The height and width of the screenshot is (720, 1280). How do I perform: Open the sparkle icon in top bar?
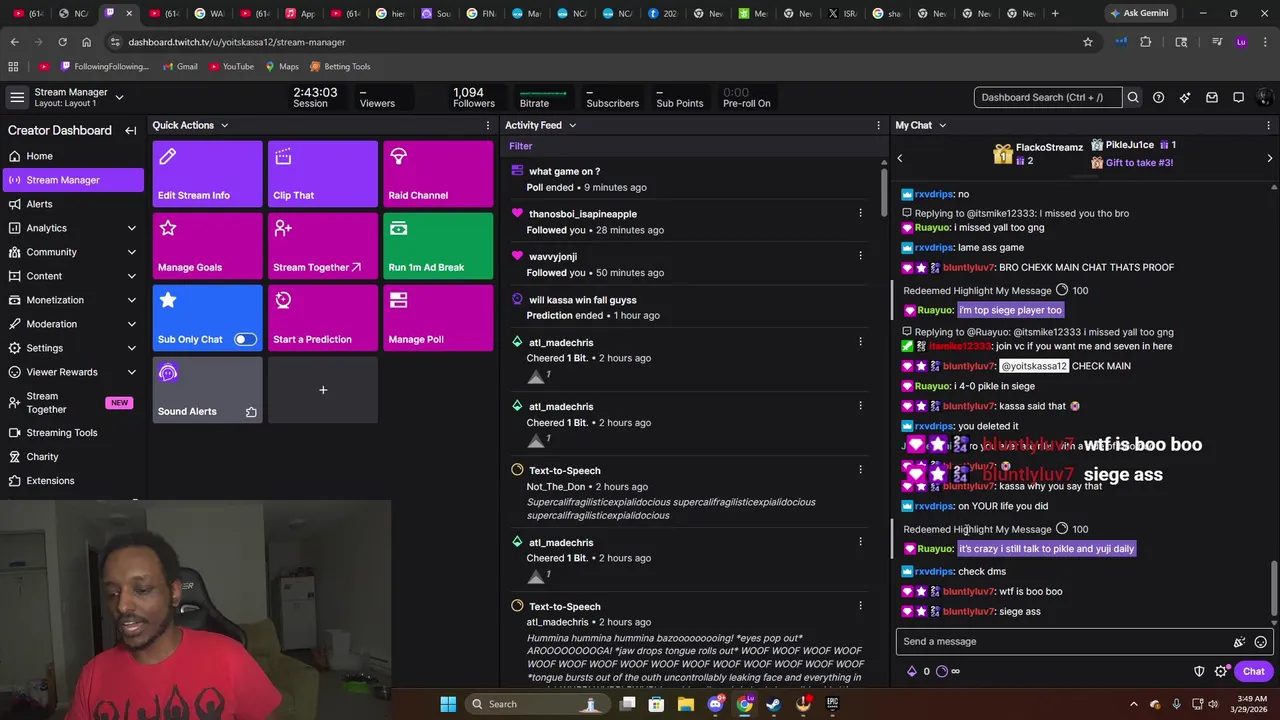tap(1185, 97)
